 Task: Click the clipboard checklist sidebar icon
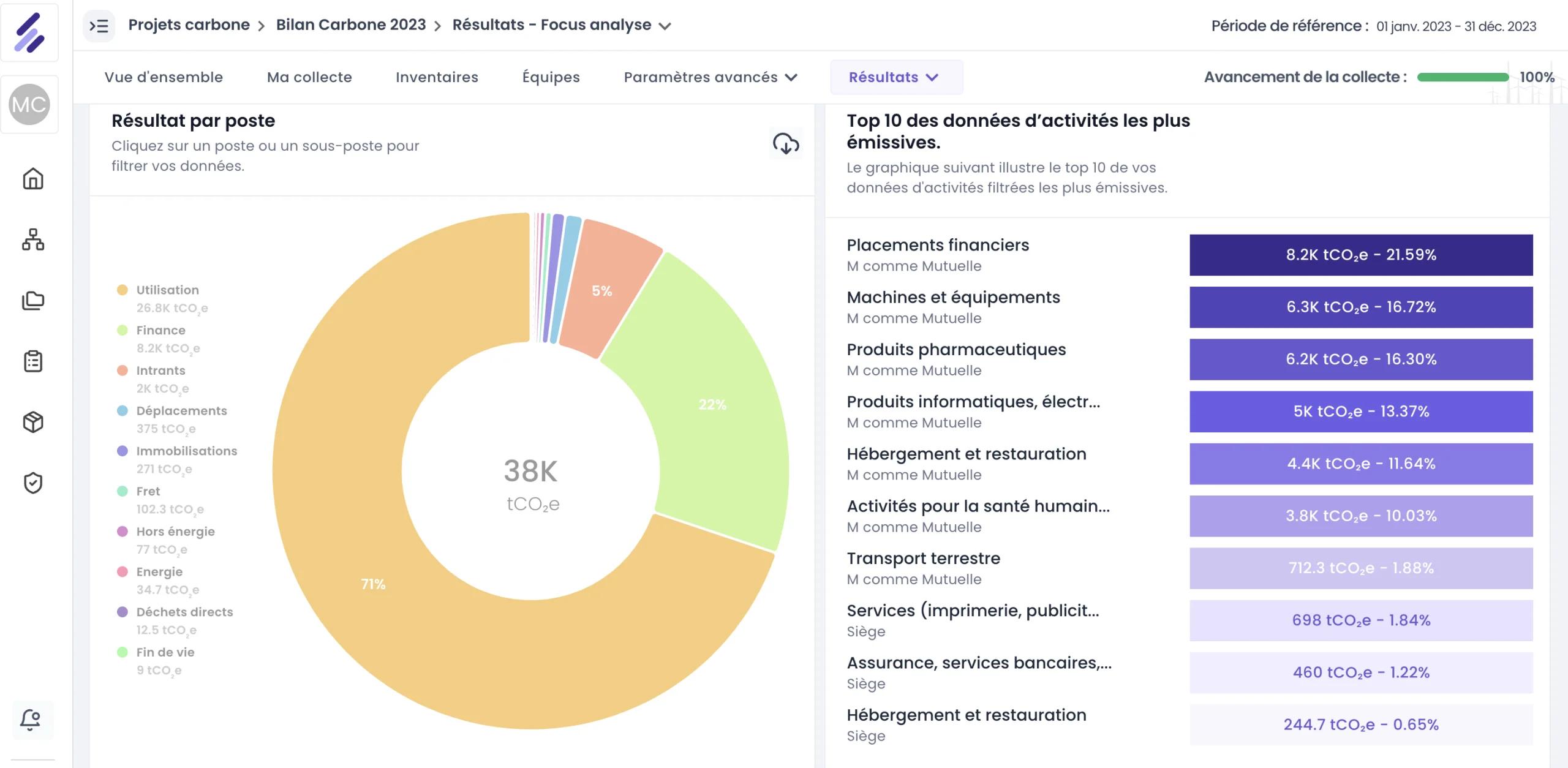[x=33, y=361]
